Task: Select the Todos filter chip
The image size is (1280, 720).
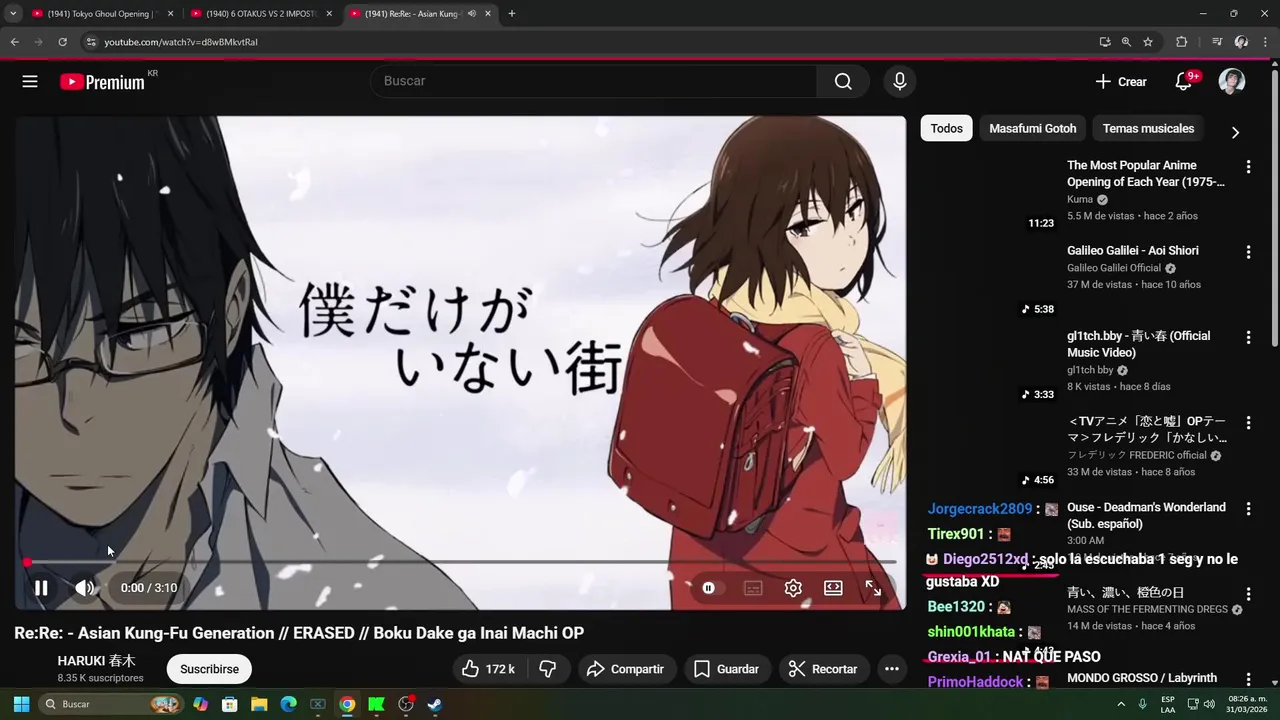Action: (946, 128)
